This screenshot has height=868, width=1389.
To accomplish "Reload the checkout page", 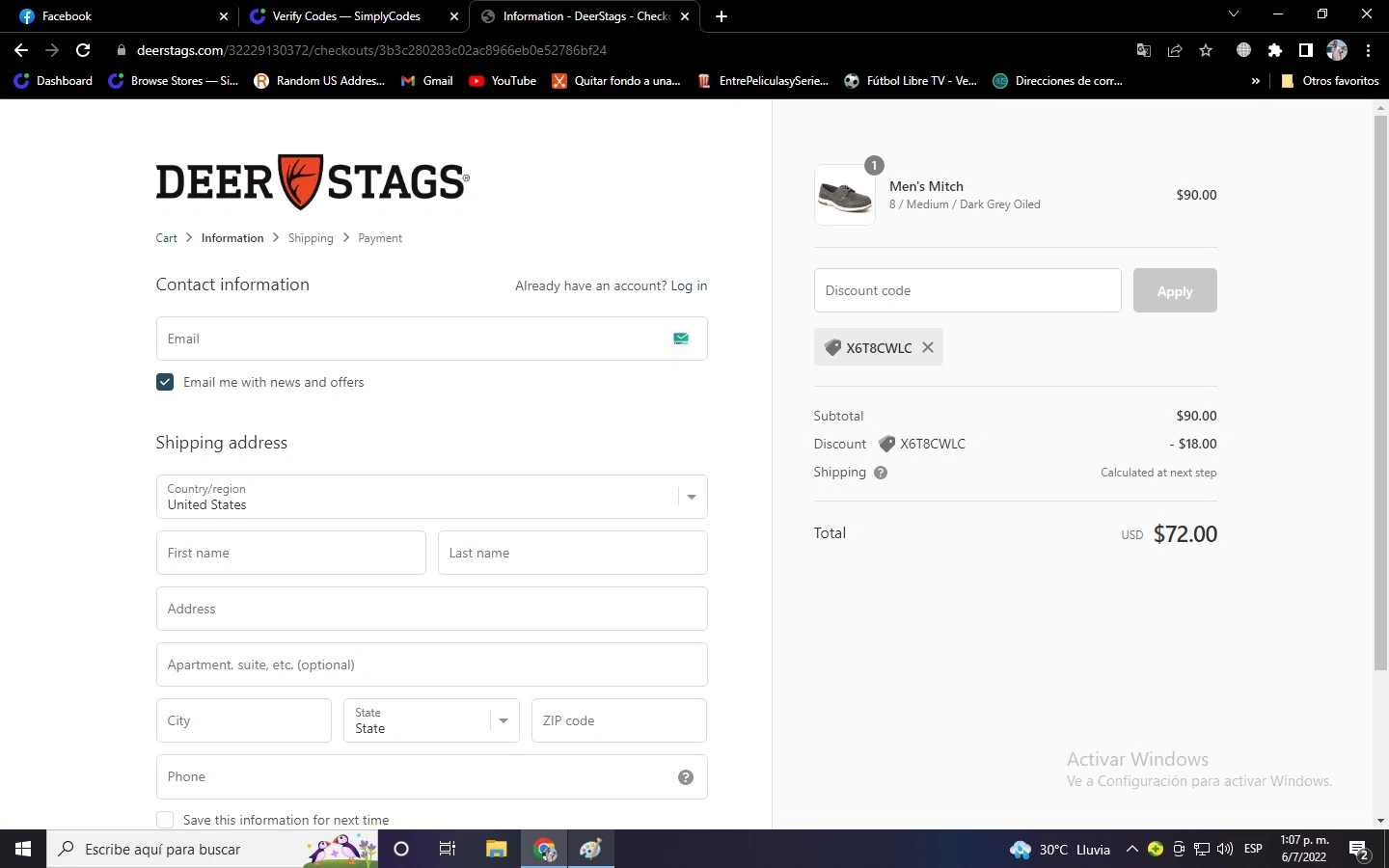I will [x=83, y=50].
